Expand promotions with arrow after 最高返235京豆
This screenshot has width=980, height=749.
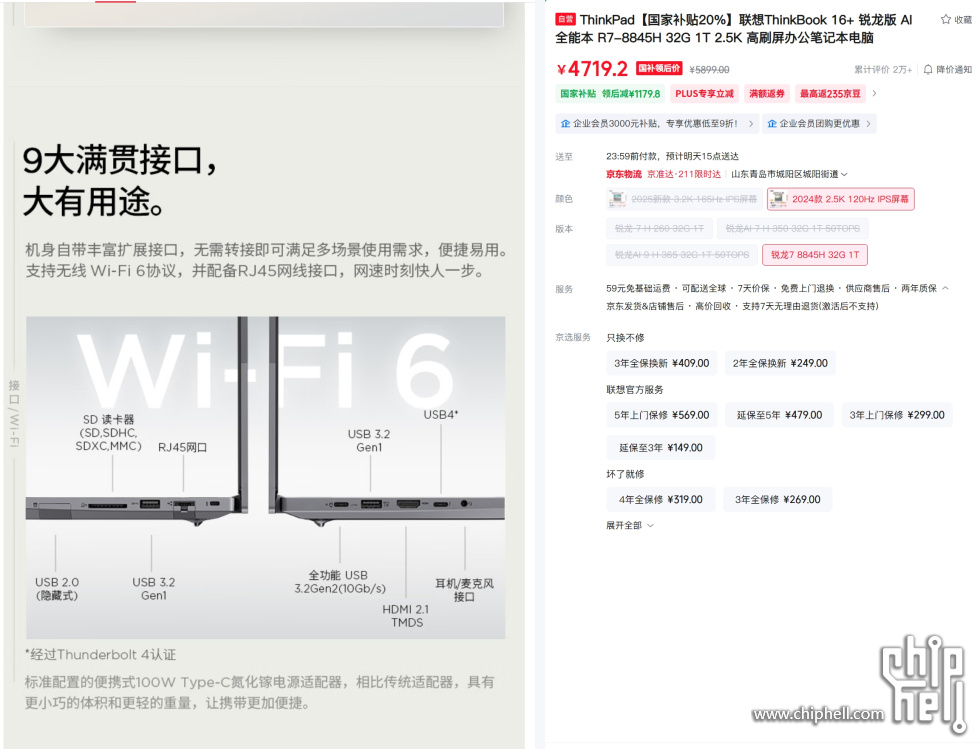pos(874,93)
